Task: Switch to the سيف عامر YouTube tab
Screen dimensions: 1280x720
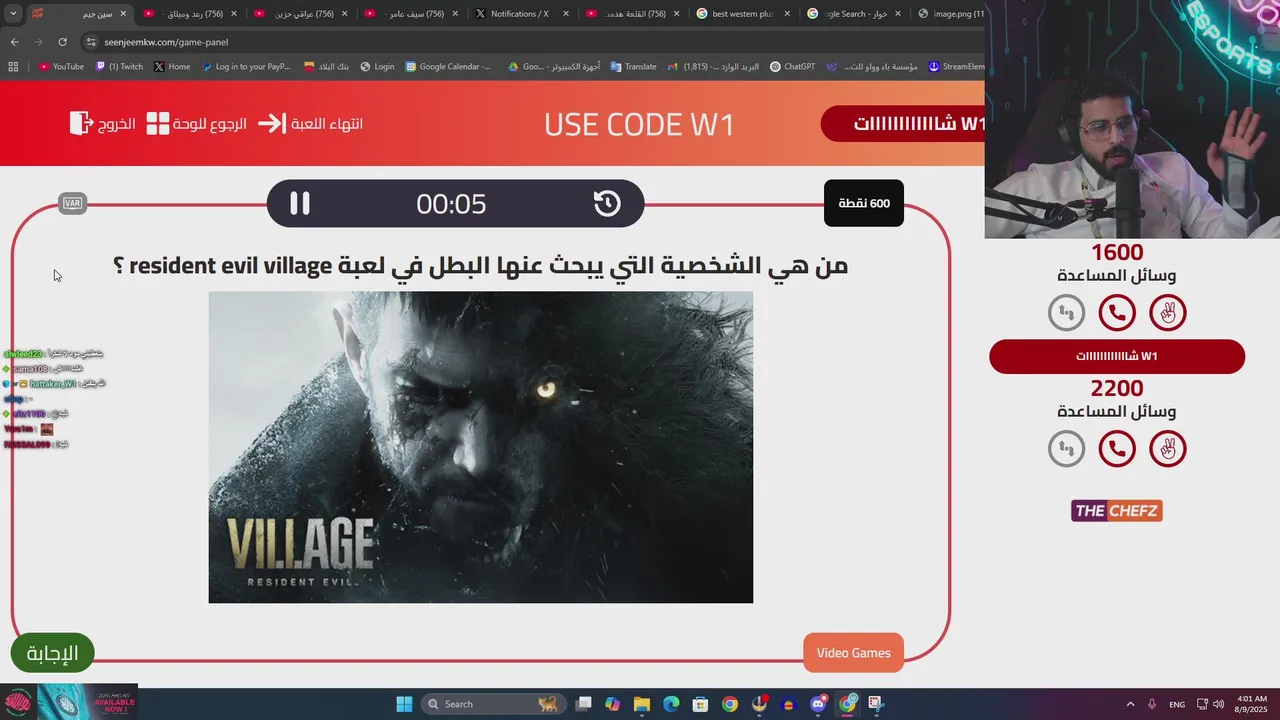Action: (410, 14)
